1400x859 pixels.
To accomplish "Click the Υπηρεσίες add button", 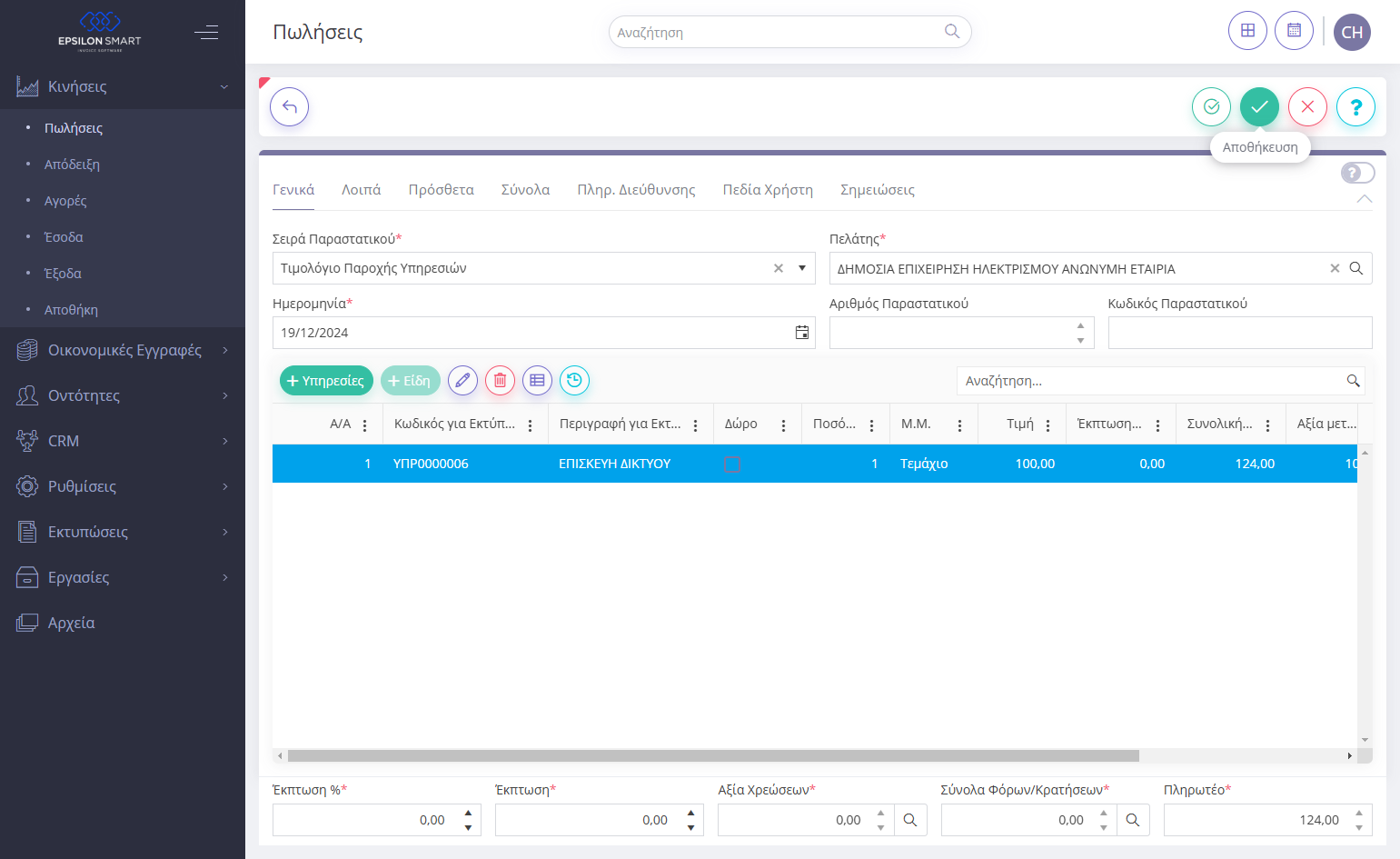I will coord(326,381).
